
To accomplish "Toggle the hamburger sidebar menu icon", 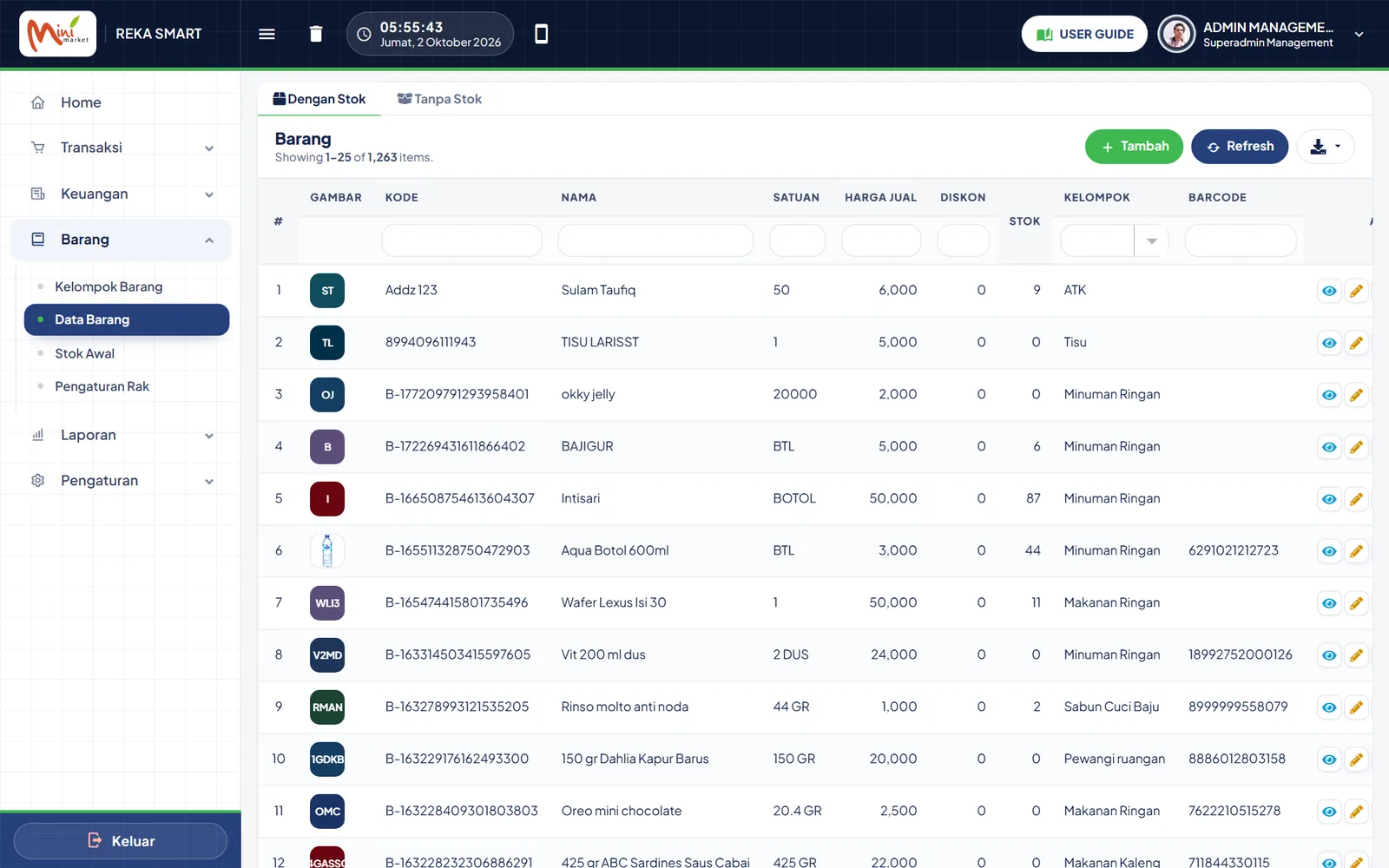I will point(267,34).
